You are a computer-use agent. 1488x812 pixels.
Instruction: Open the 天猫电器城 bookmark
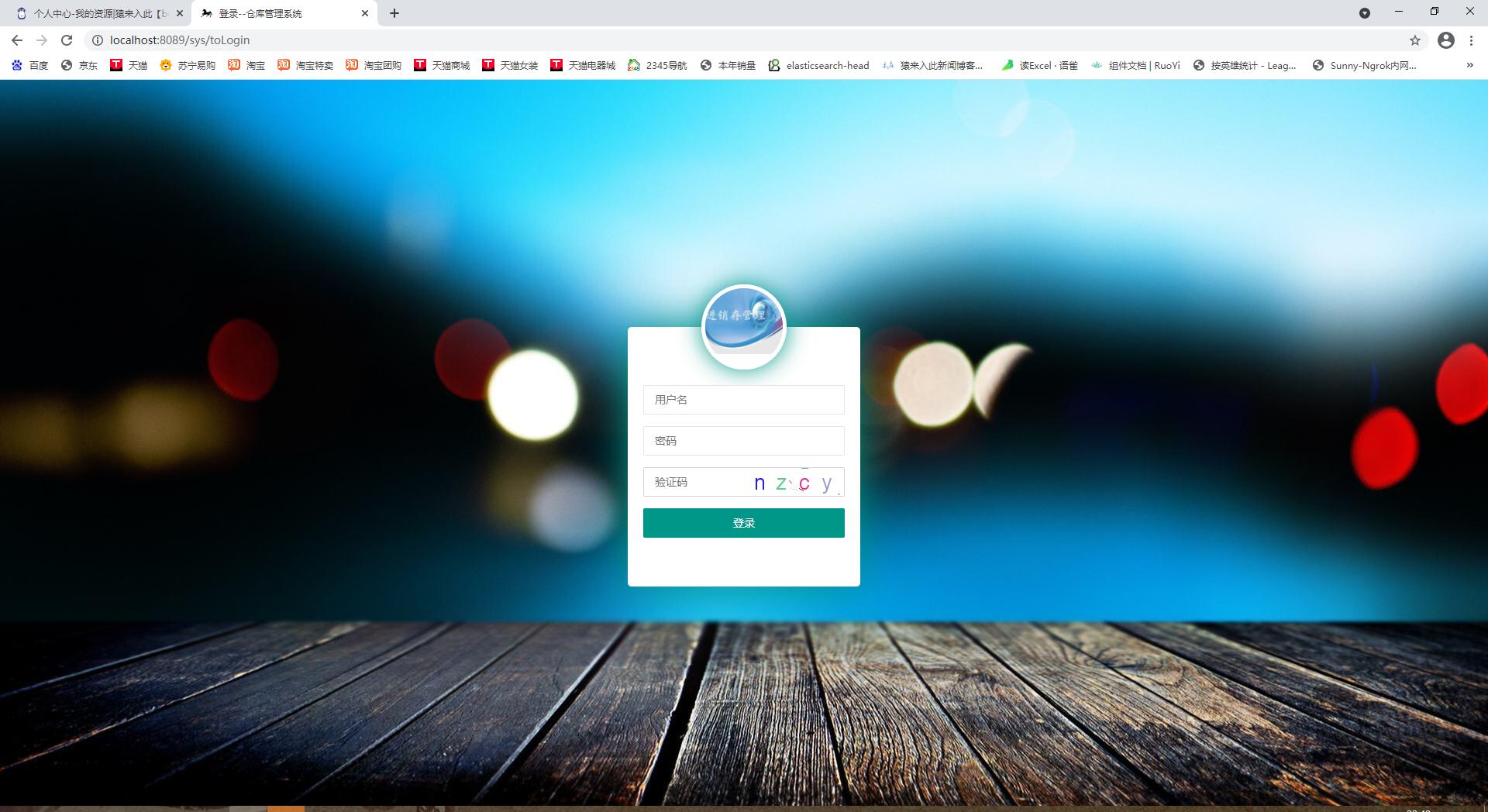pos(583,66)
